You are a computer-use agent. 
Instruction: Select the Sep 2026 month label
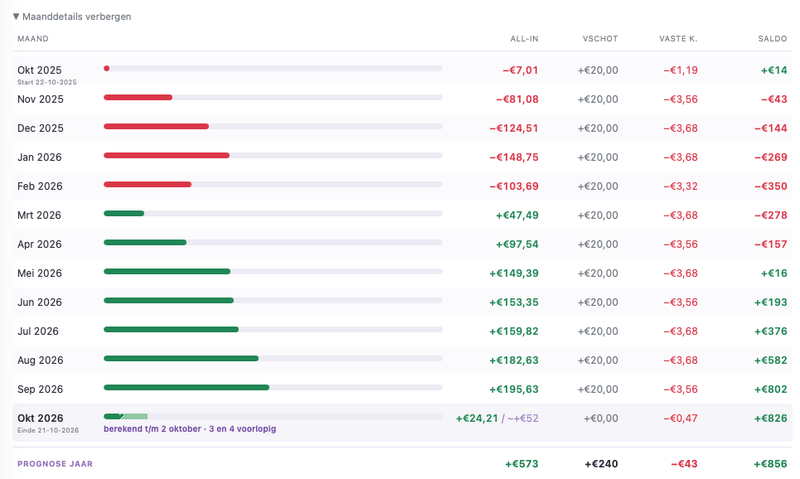pos(40,390)
